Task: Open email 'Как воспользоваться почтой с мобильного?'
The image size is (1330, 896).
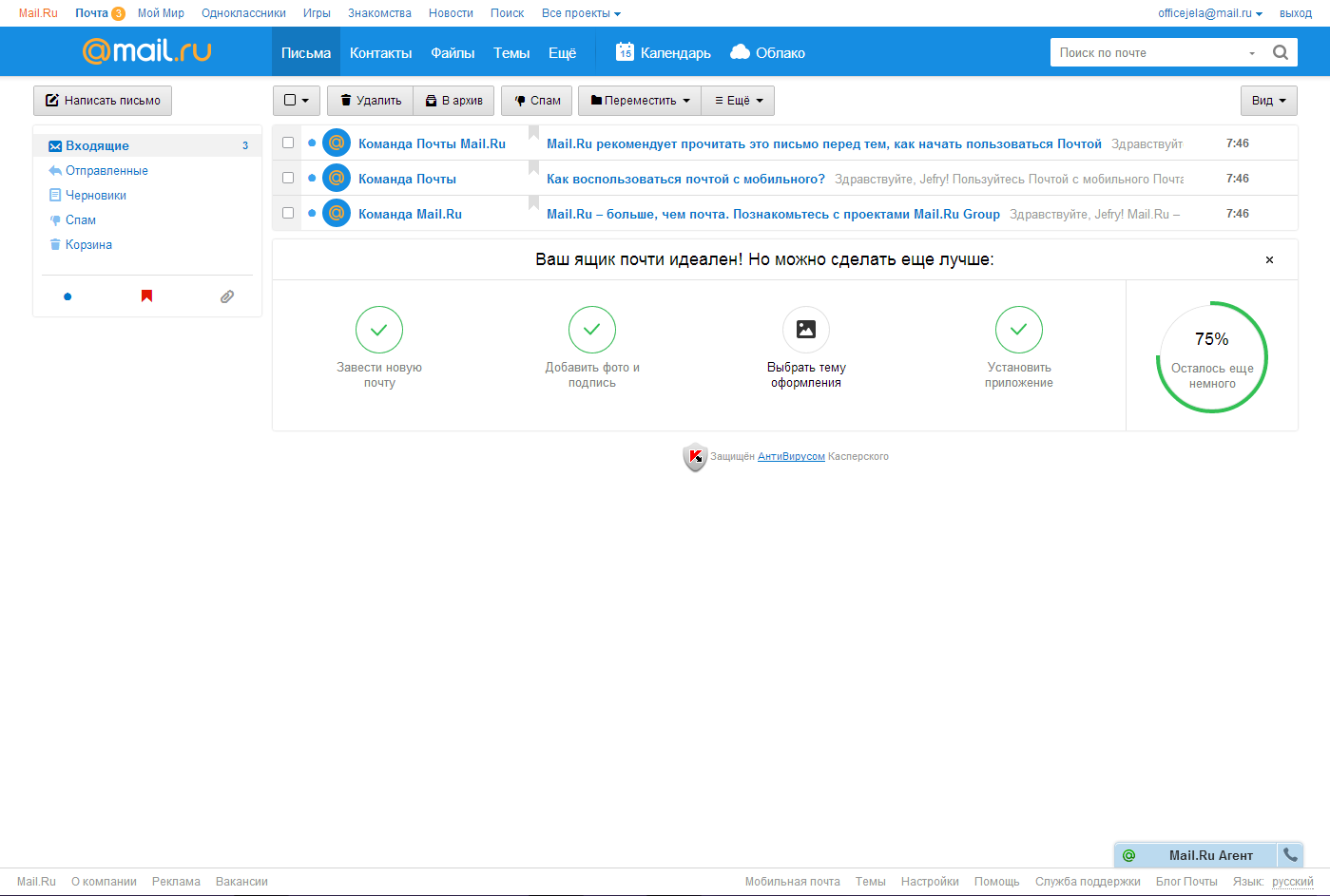Action: (685, 179)
